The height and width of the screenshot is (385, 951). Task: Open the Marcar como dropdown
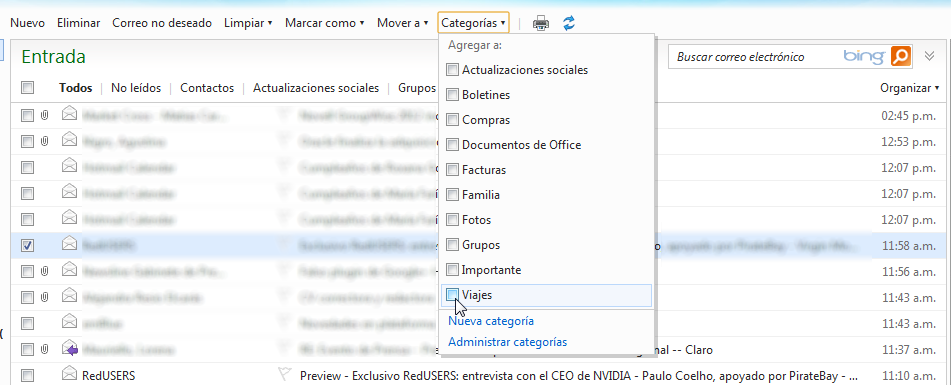(x=324, y=24)
